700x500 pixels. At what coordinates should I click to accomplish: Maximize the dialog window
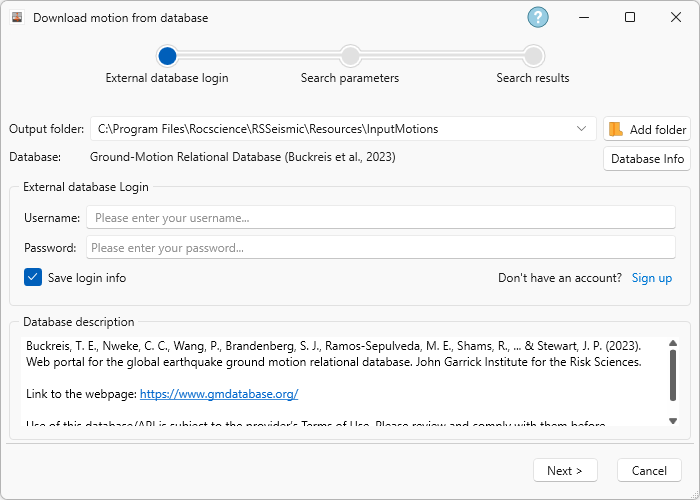(x=629, y=17)
